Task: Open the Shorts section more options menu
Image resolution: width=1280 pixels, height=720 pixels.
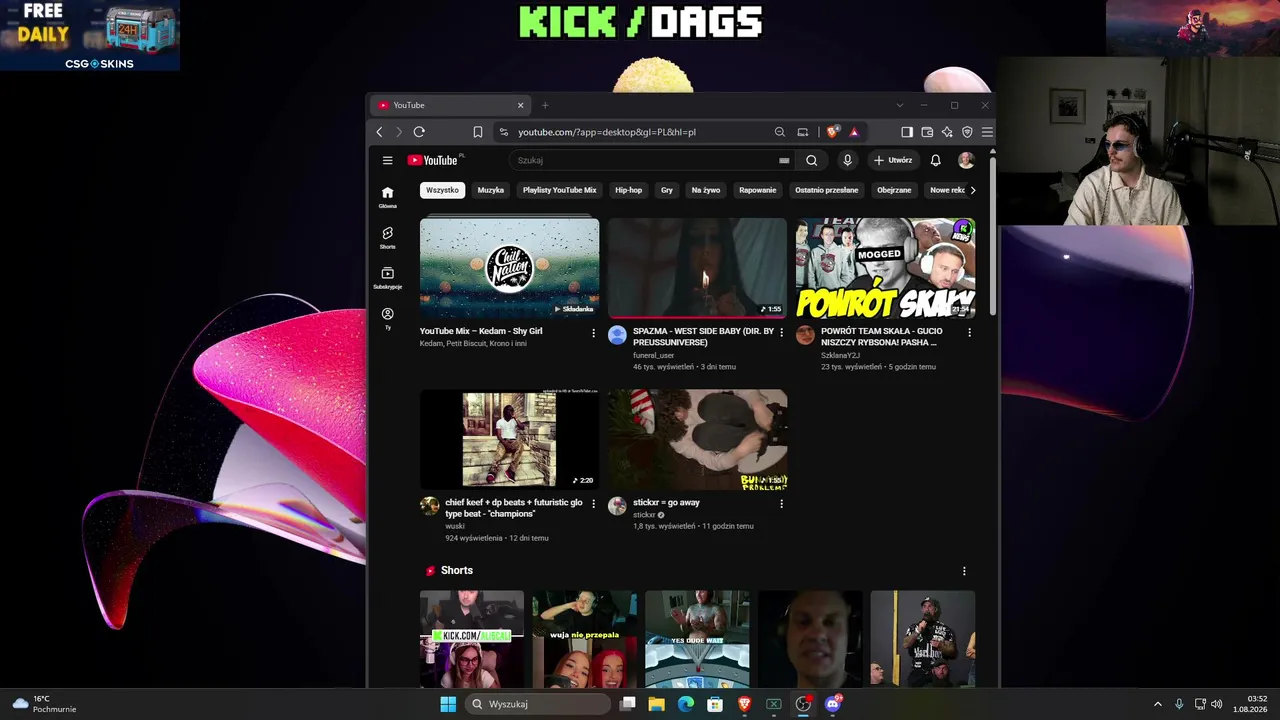Action: pos(964,571)
